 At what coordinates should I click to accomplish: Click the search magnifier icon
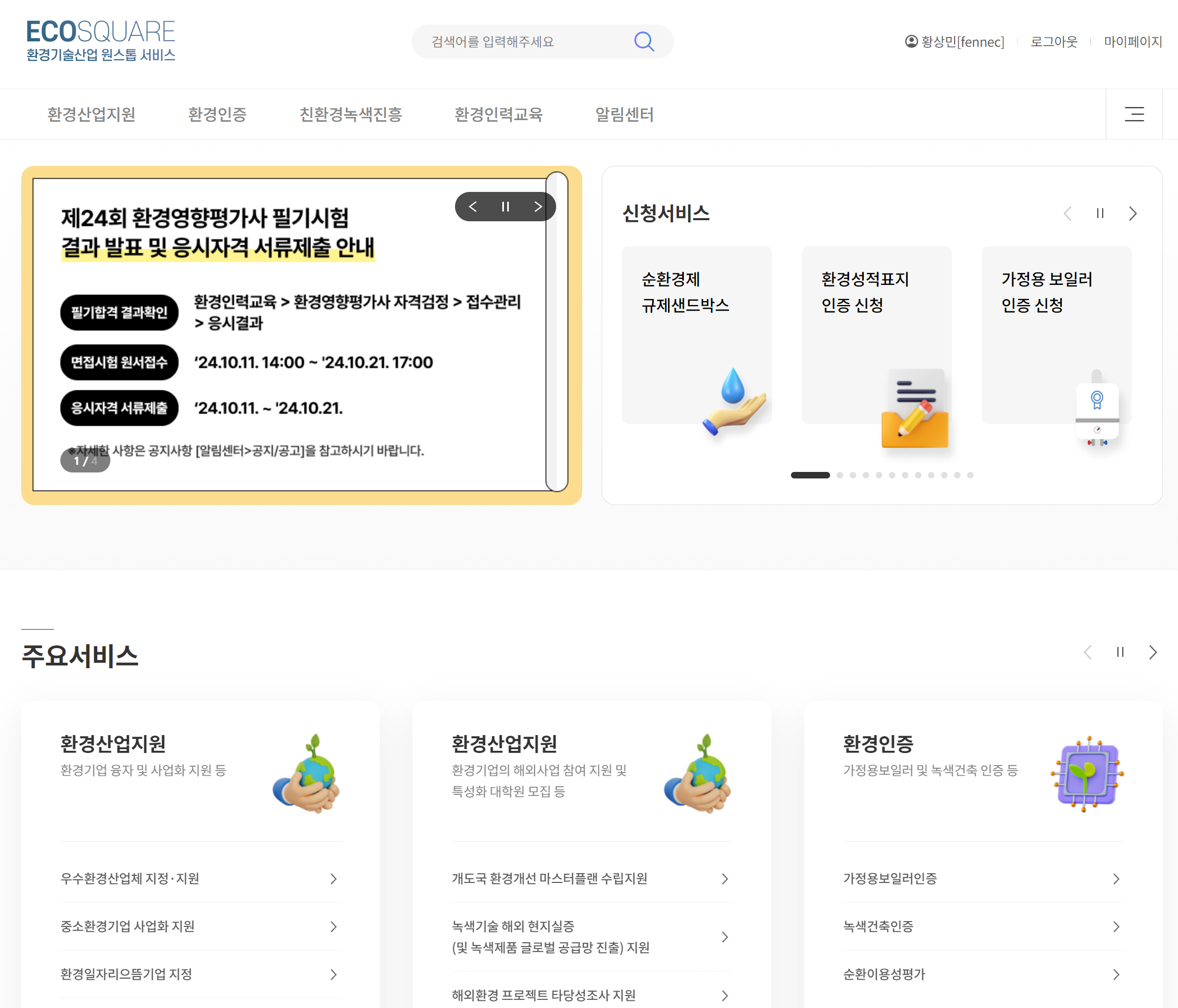click(644, 41)
